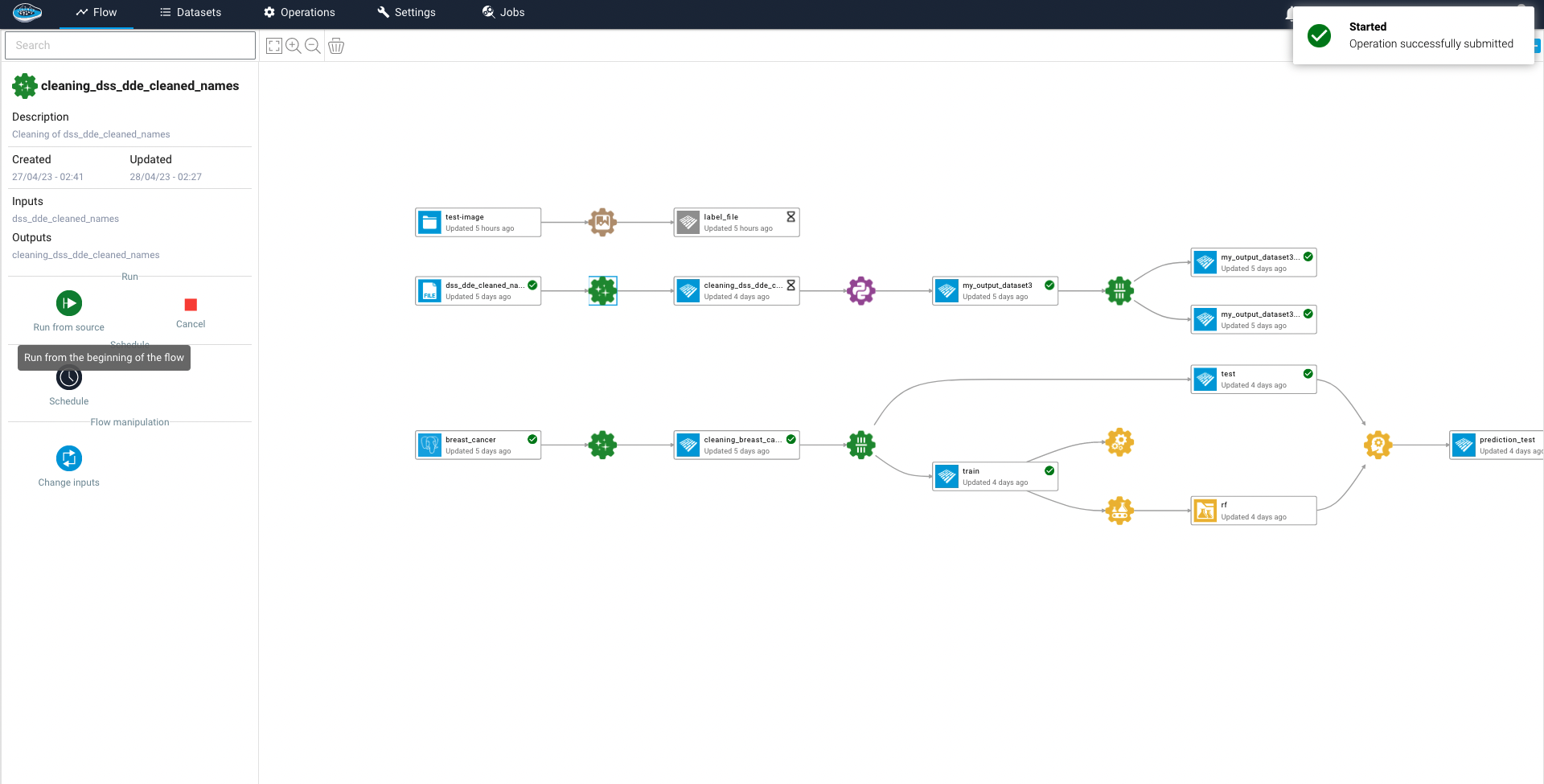Collapse the Flow manipulation section
This screenshot has height=784, width=1544.
tap(129, 421)
